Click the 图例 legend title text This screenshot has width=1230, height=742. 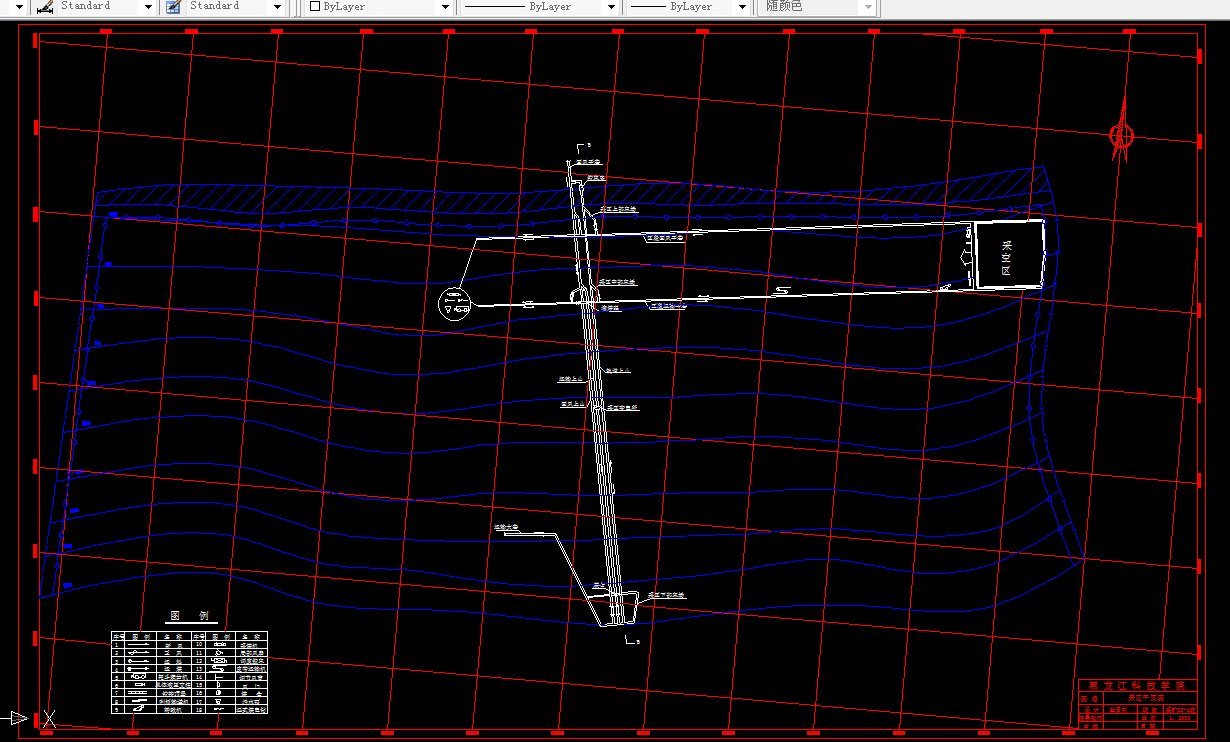click(191, 615)
